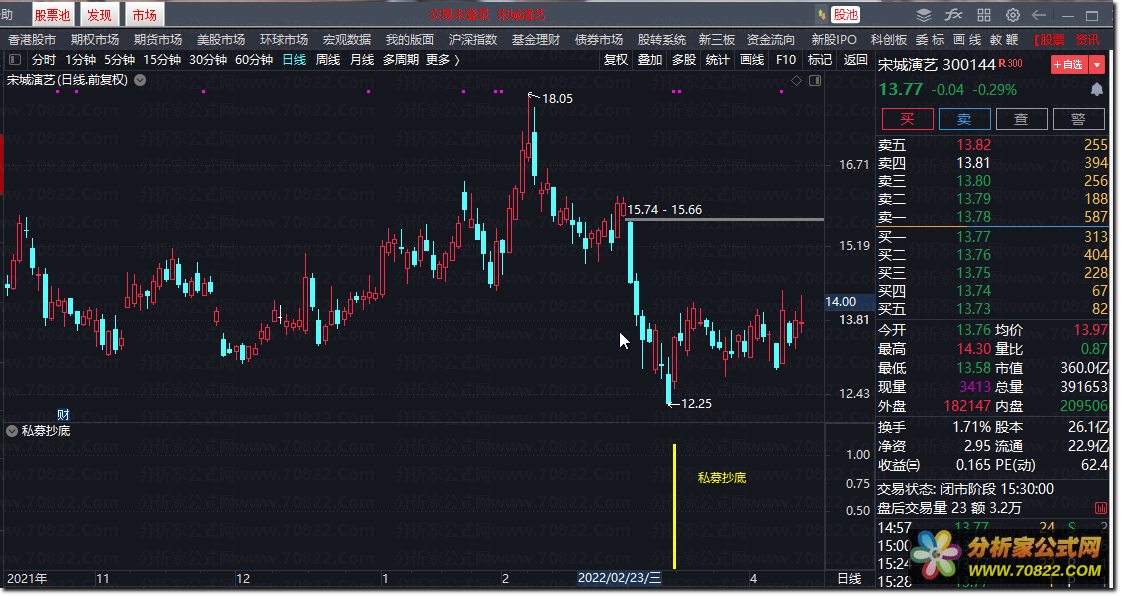This screenshot has width=1122, height=596.
Task: Click the small red chart icon beside 盘后交易量
Action: [x=1101, y=508]
